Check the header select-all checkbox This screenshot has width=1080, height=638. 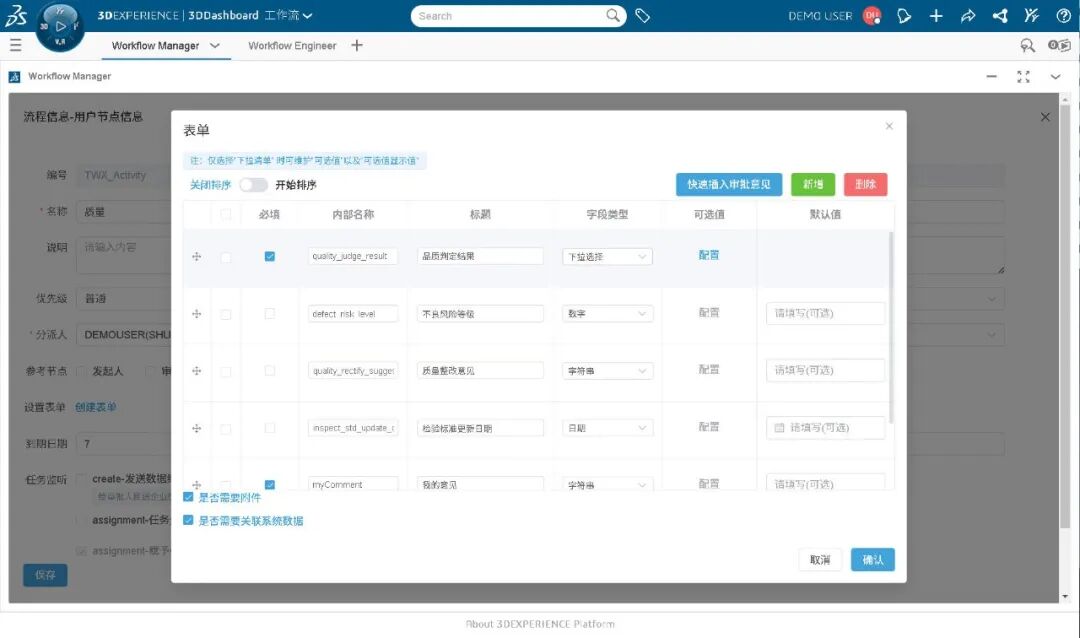point(225,214)
